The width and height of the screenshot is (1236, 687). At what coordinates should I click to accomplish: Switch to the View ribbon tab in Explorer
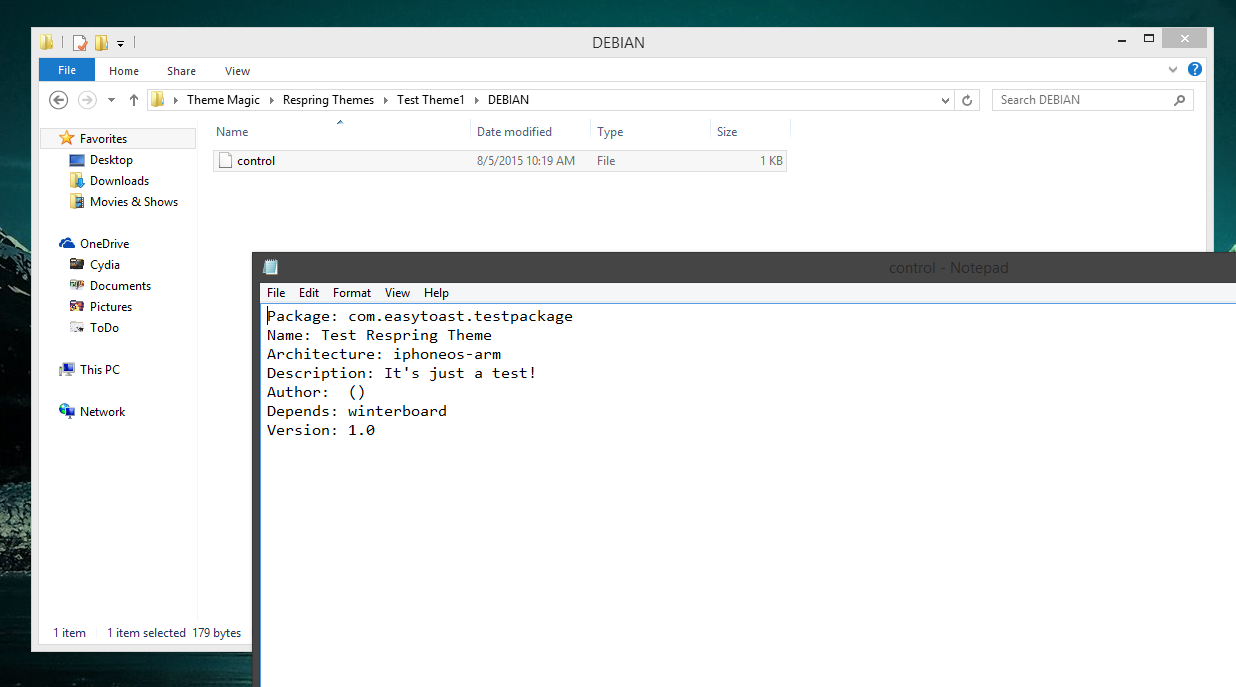[237, 71]
